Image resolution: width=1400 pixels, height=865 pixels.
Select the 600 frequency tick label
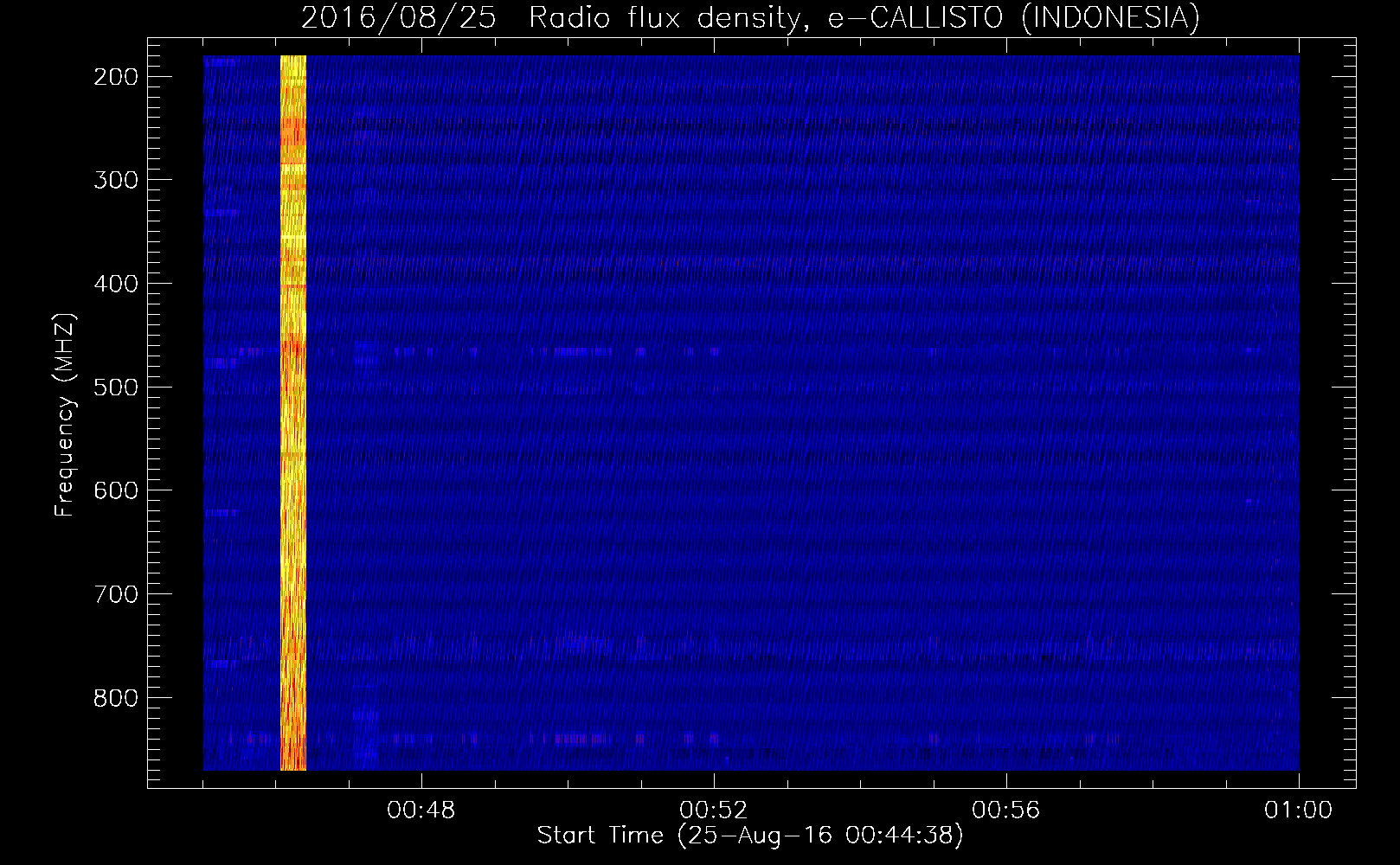pyautogui.click(x=114, y=490)
